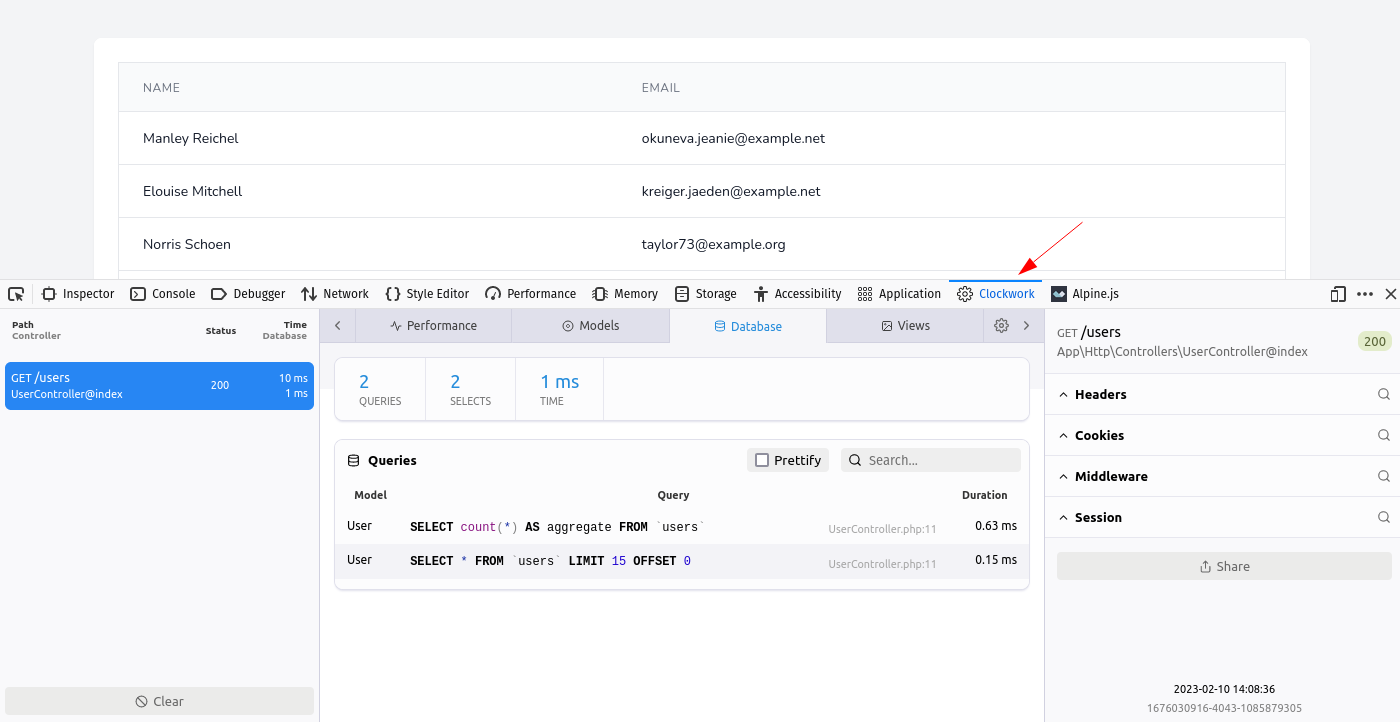Click the 2023-02-10 14:08:36 timestamp
This screenshot has width=1400, height=722.
pyautogui.click(x=1224, y=689)
